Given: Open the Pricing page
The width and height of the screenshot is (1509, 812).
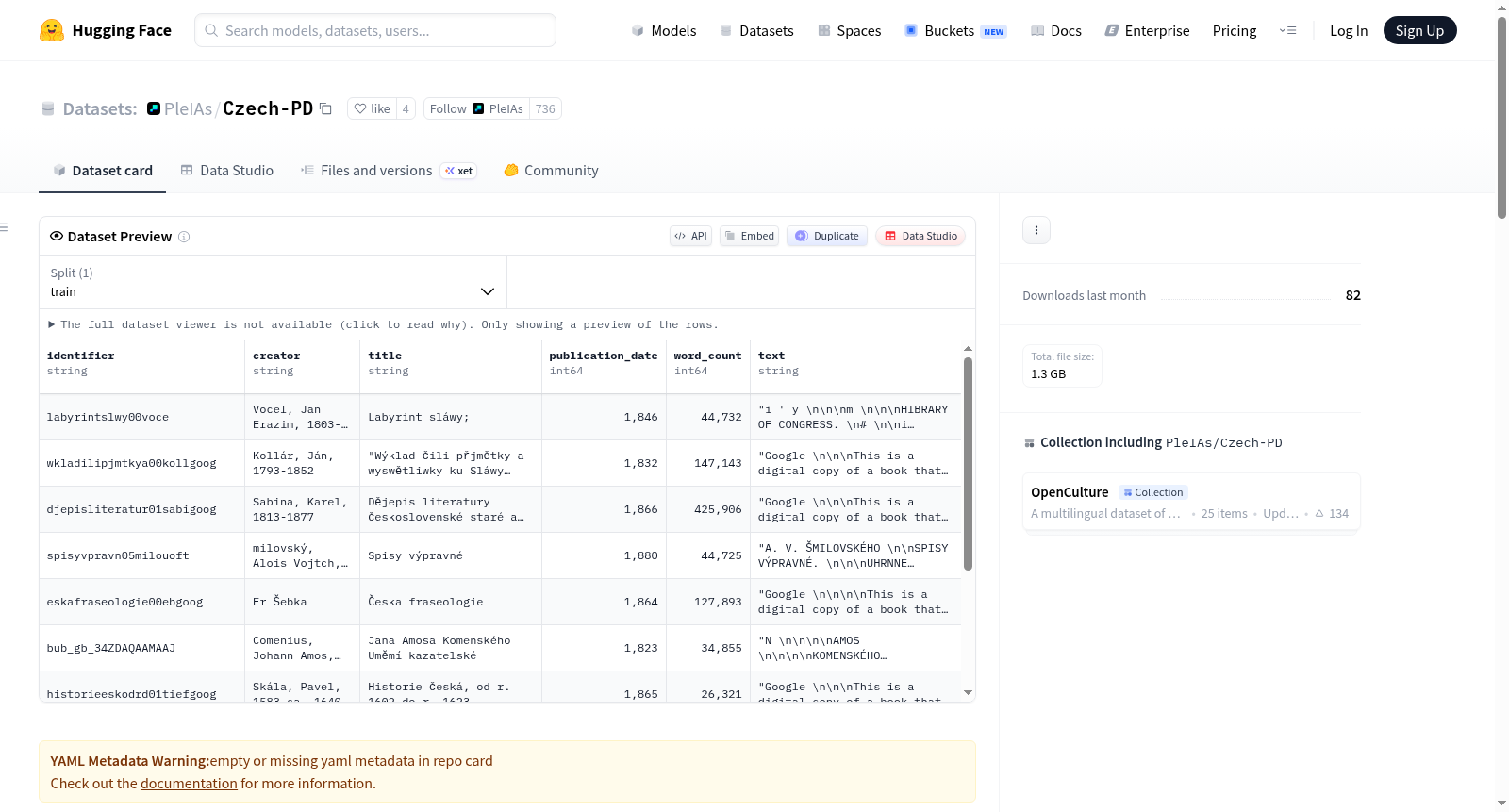Looking at the screenshot, I should (x=1235, y=30).
